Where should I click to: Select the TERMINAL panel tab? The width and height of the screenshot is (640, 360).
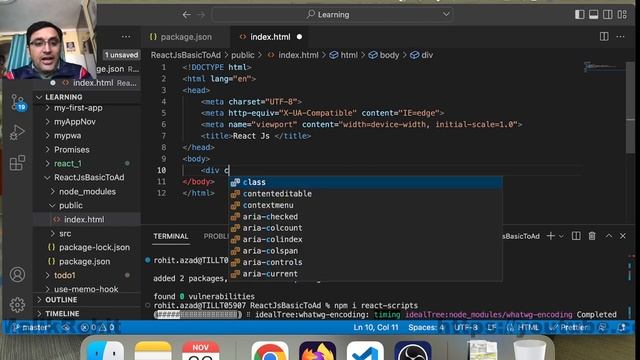(171, 236)
